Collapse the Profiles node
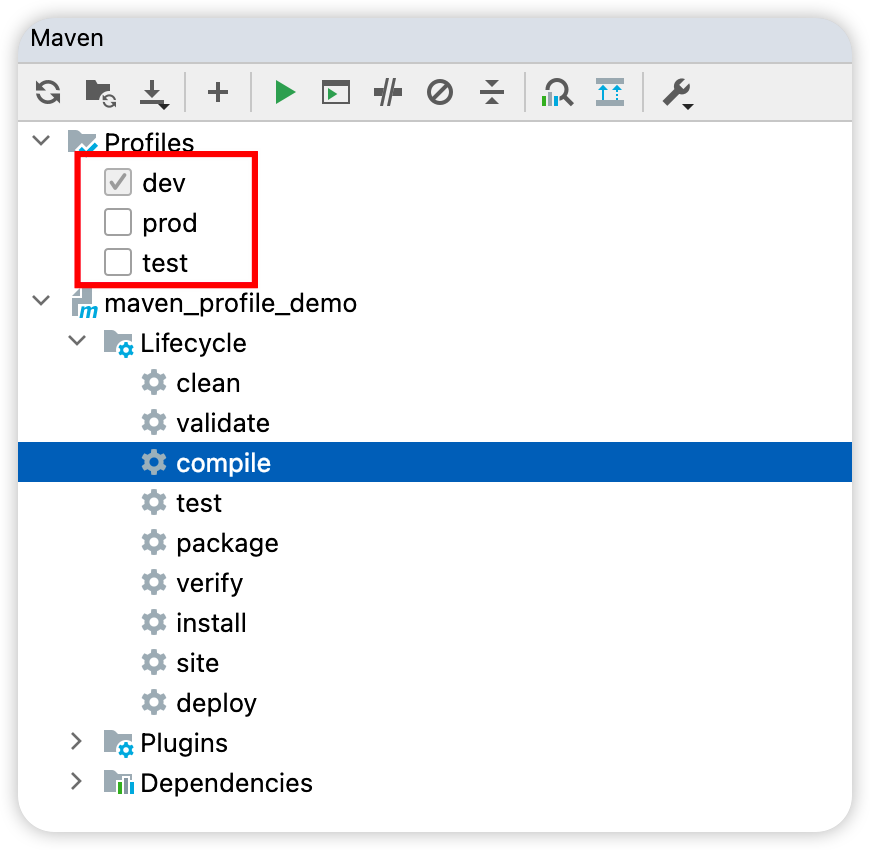Image resolution: width=870 pixels, height=850 pixels. 42,140
